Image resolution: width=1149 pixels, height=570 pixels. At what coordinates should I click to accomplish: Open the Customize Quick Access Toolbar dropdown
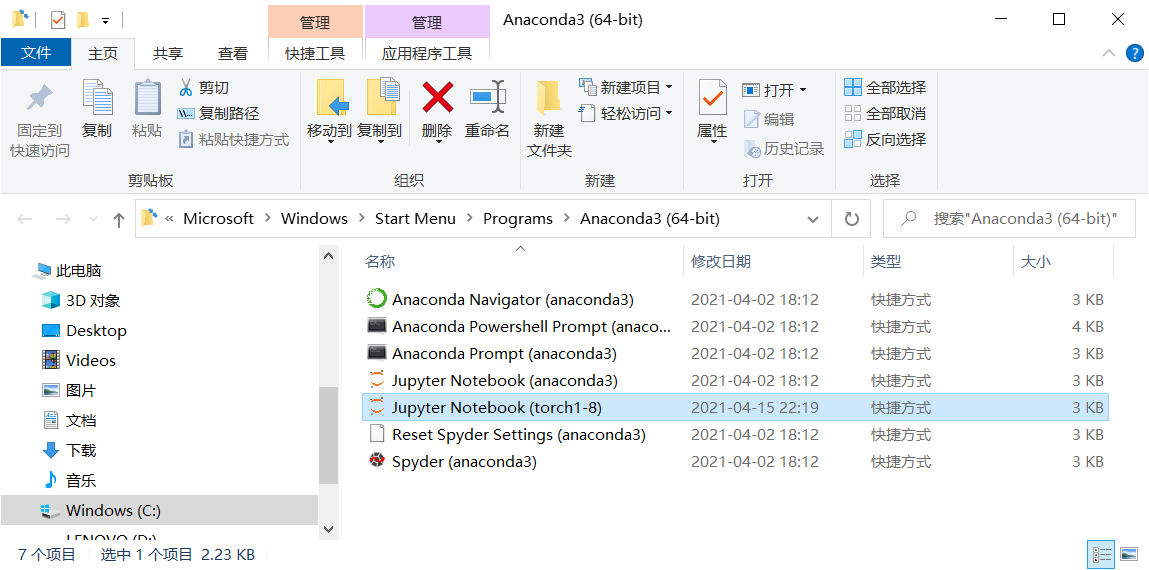coord(106,21)
